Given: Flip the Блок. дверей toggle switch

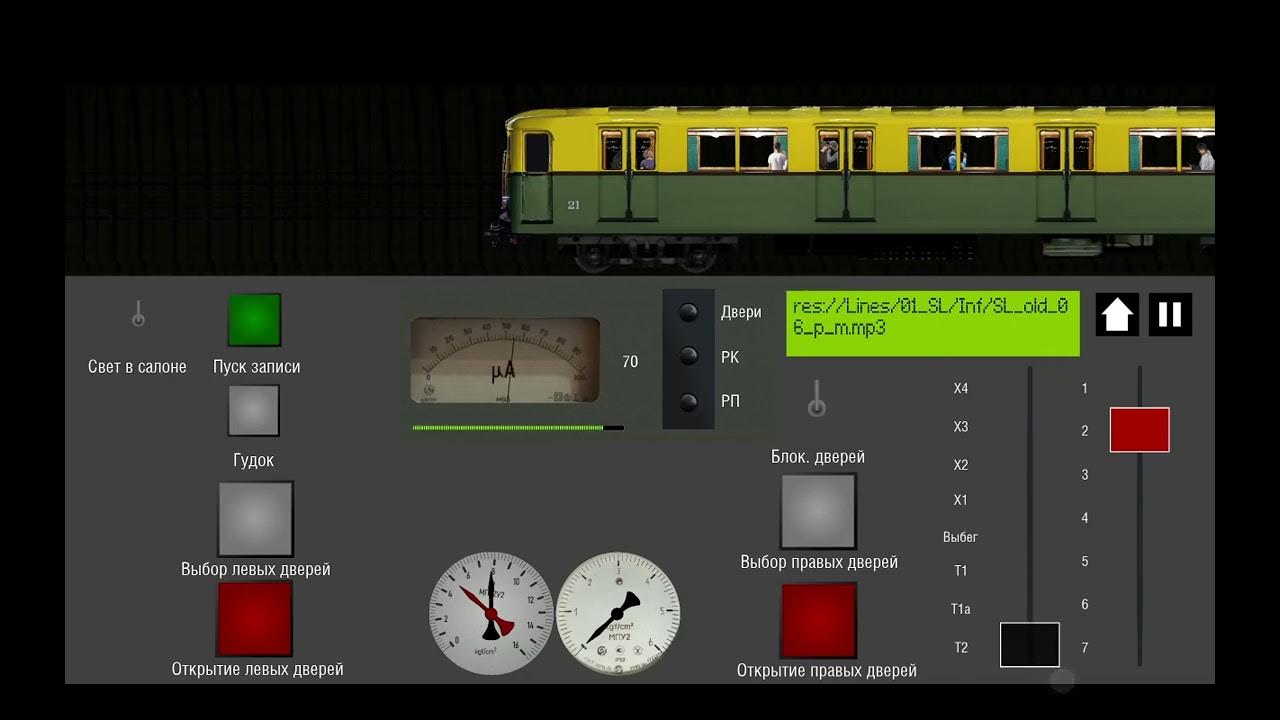Looking at the screenshot, I should pos(816,398).
